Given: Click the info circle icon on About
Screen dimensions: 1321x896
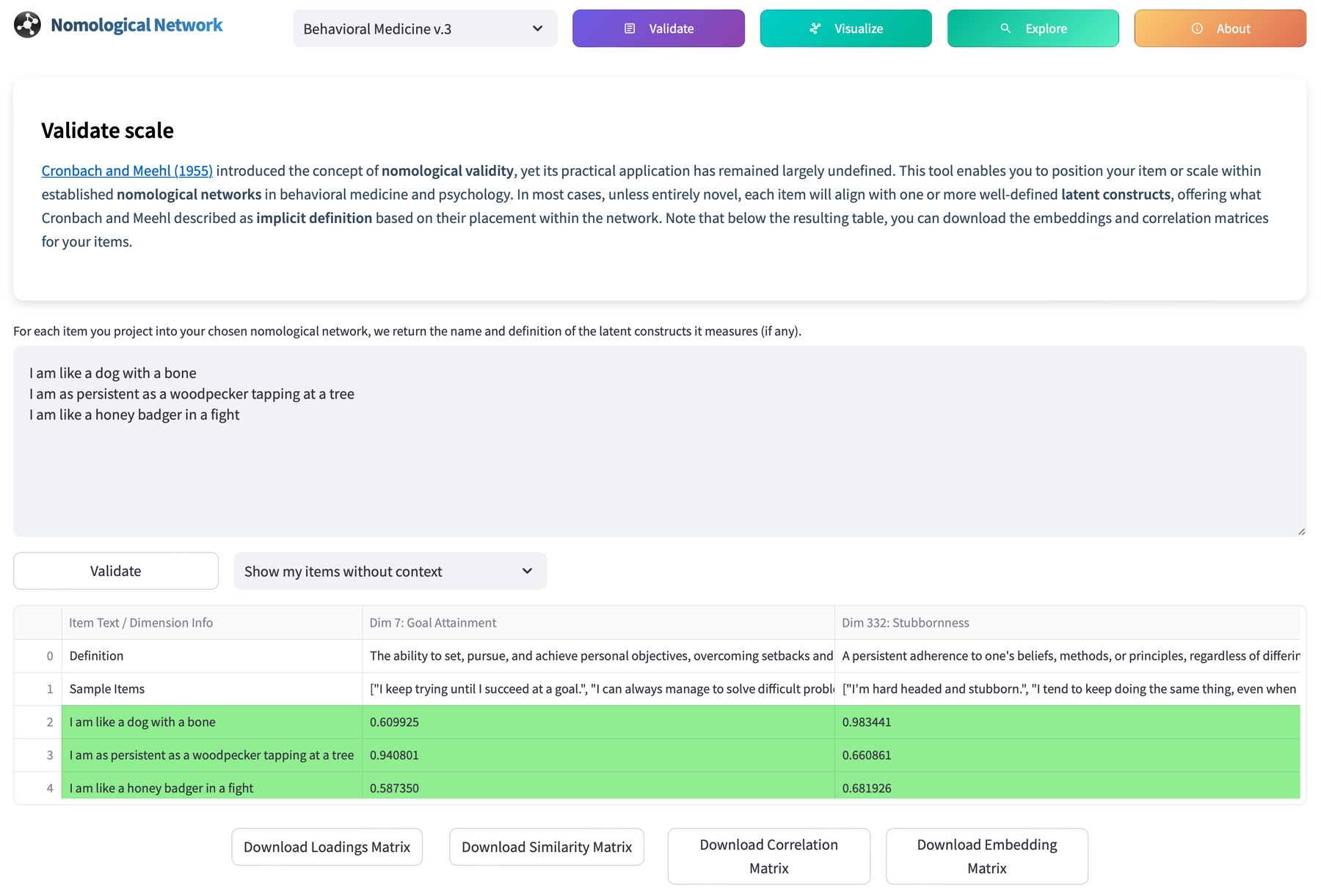Looking at the screenshot, I should click(x=1197, y=29).
